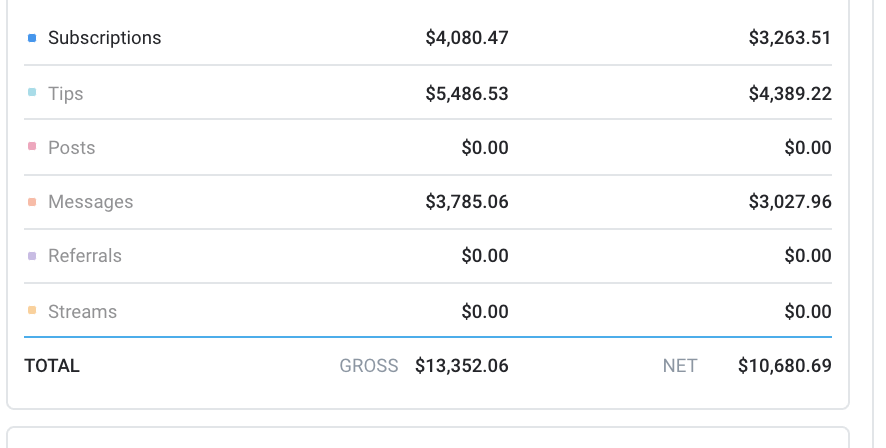Click the Messages net amount $3,027.96
The height and width of the screenshot is (448, 886).
789,202
